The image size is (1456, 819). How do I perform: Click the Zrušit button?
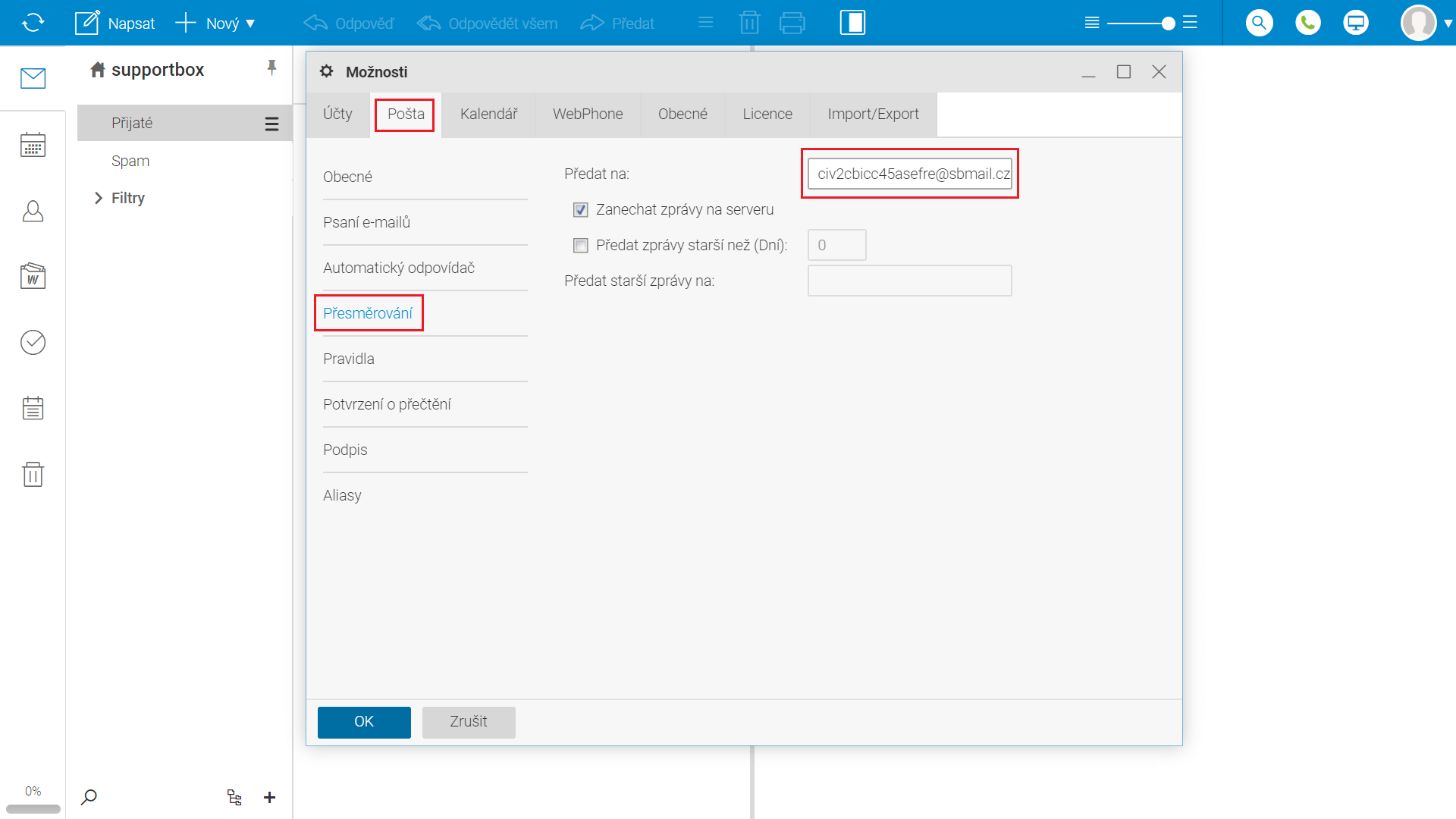[469, 722]
